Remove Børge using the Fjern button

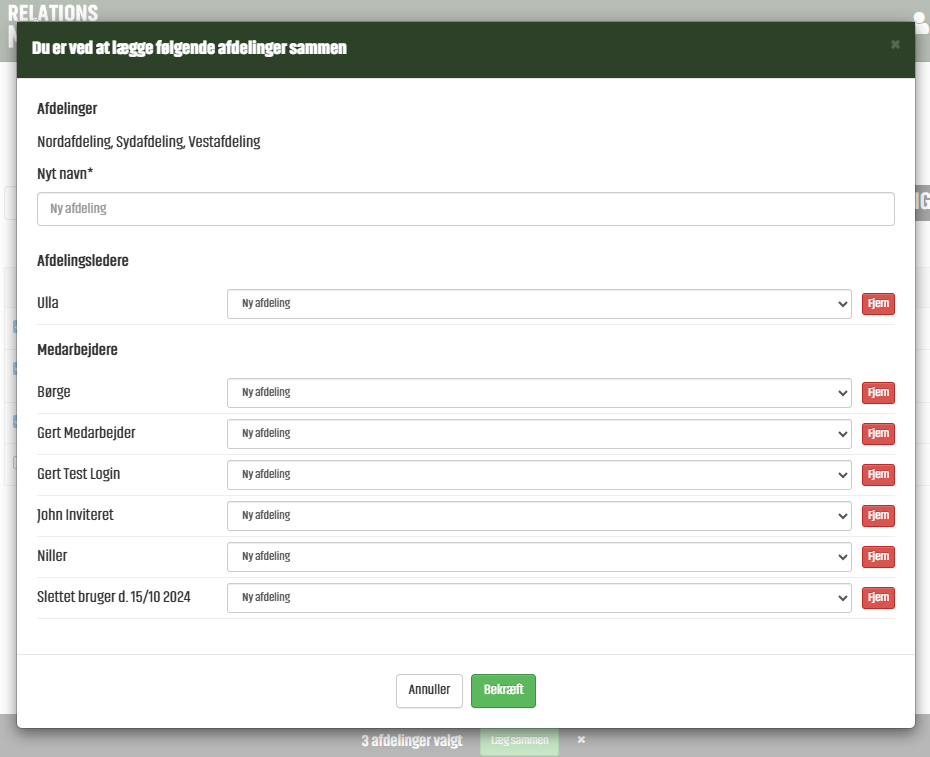click(878, 393)
